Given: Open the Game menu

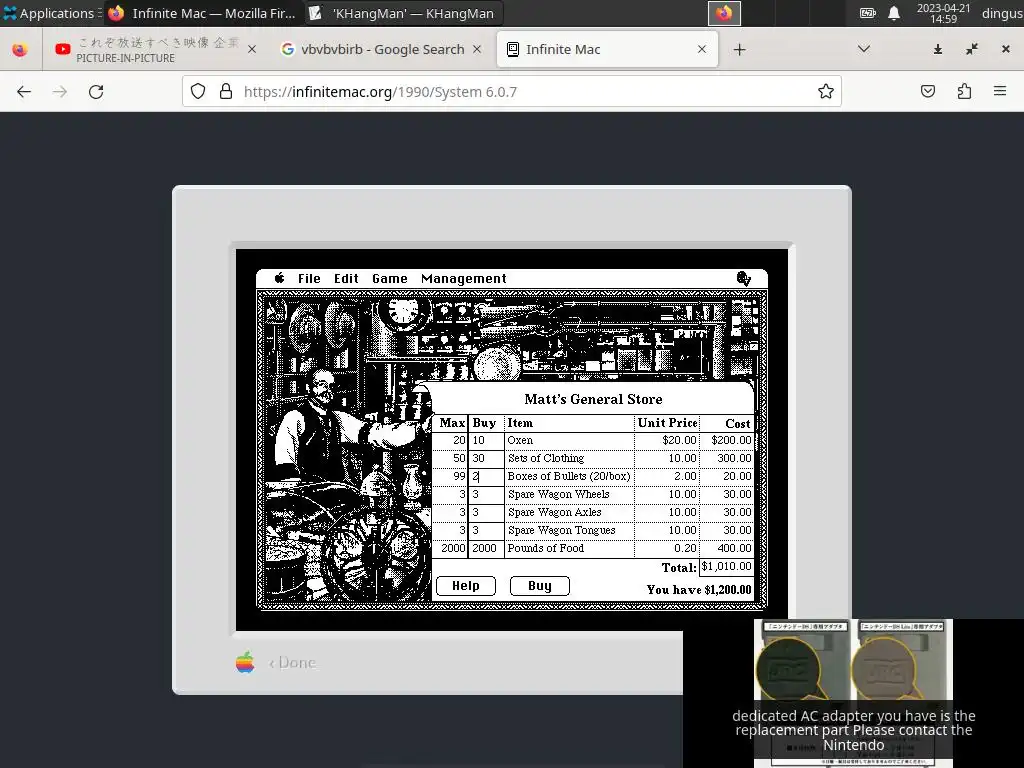Looking at the screenshot, I should (390, 279).
